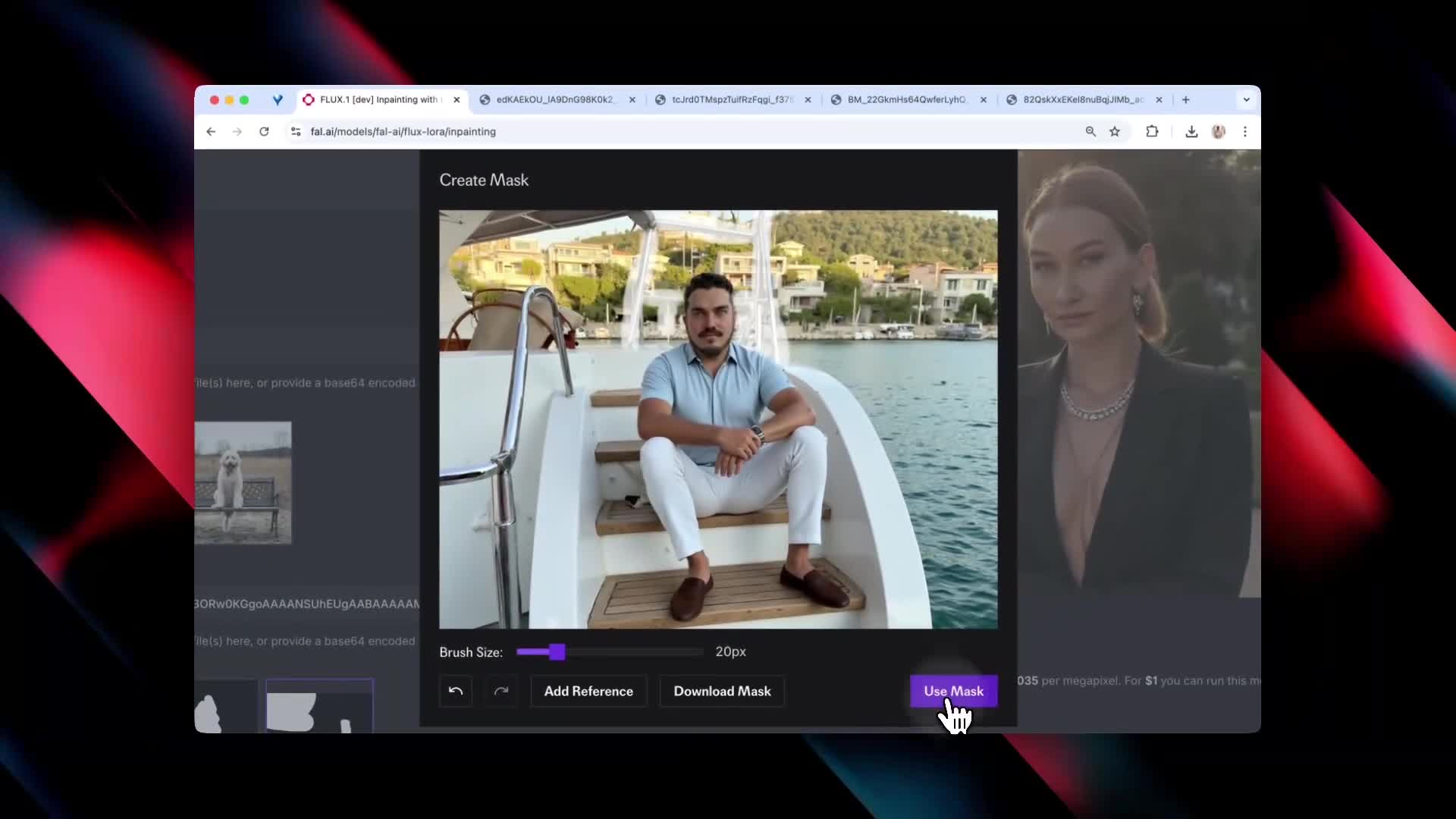Viewport: 1456px width, 819px height.
Task: Reload the page with refresh icon
Action: 264,131
